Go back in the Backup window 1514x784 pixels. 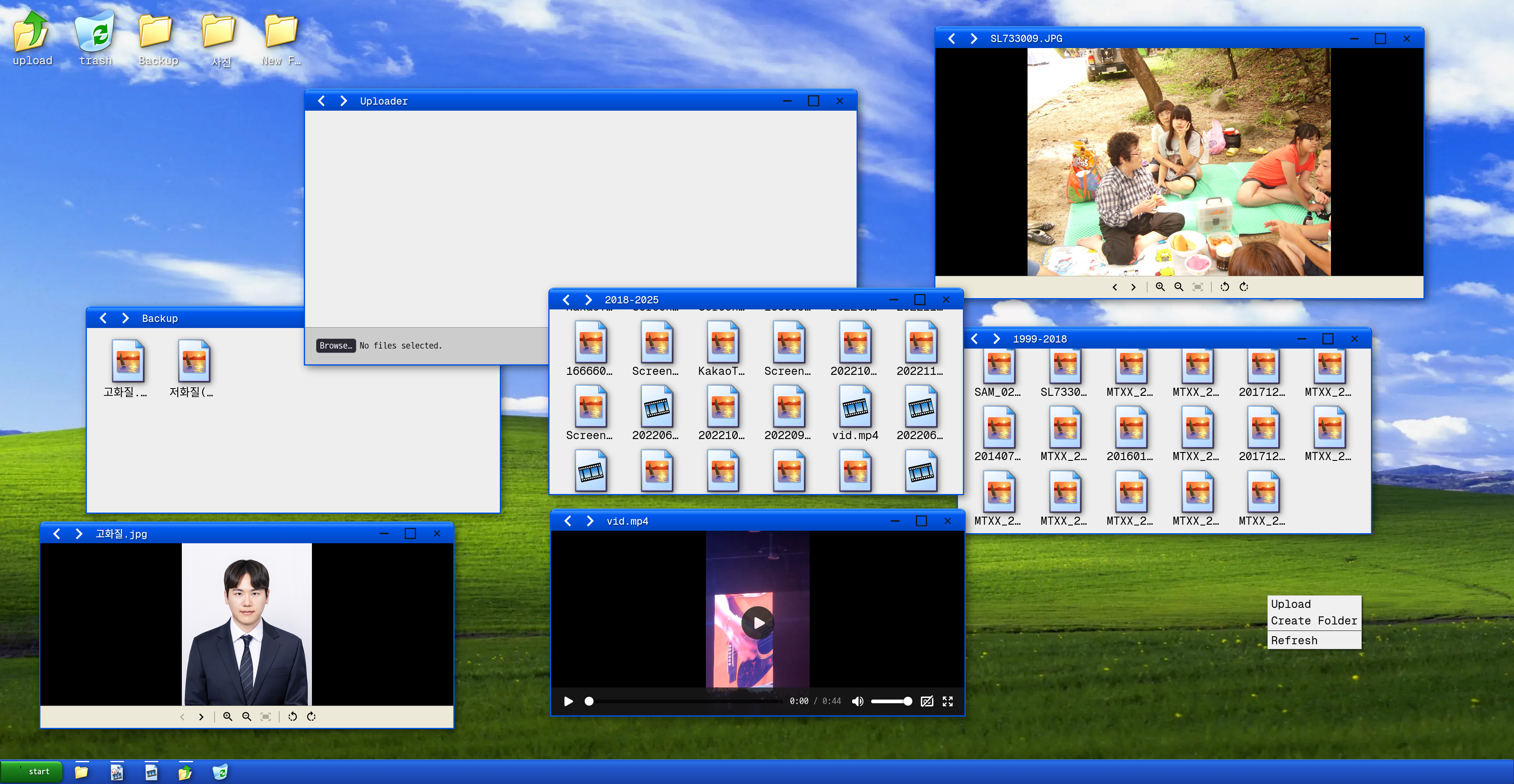point(103,318)
